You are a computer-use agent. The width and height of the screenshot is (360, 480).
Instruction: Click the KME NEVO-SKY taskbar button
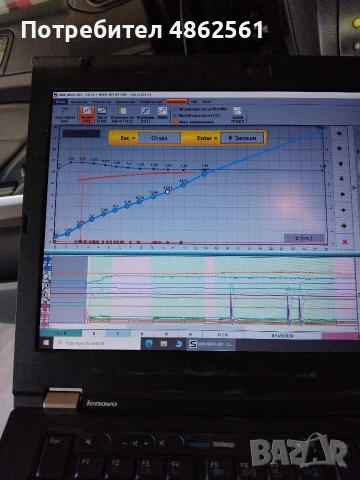(211, 344)
